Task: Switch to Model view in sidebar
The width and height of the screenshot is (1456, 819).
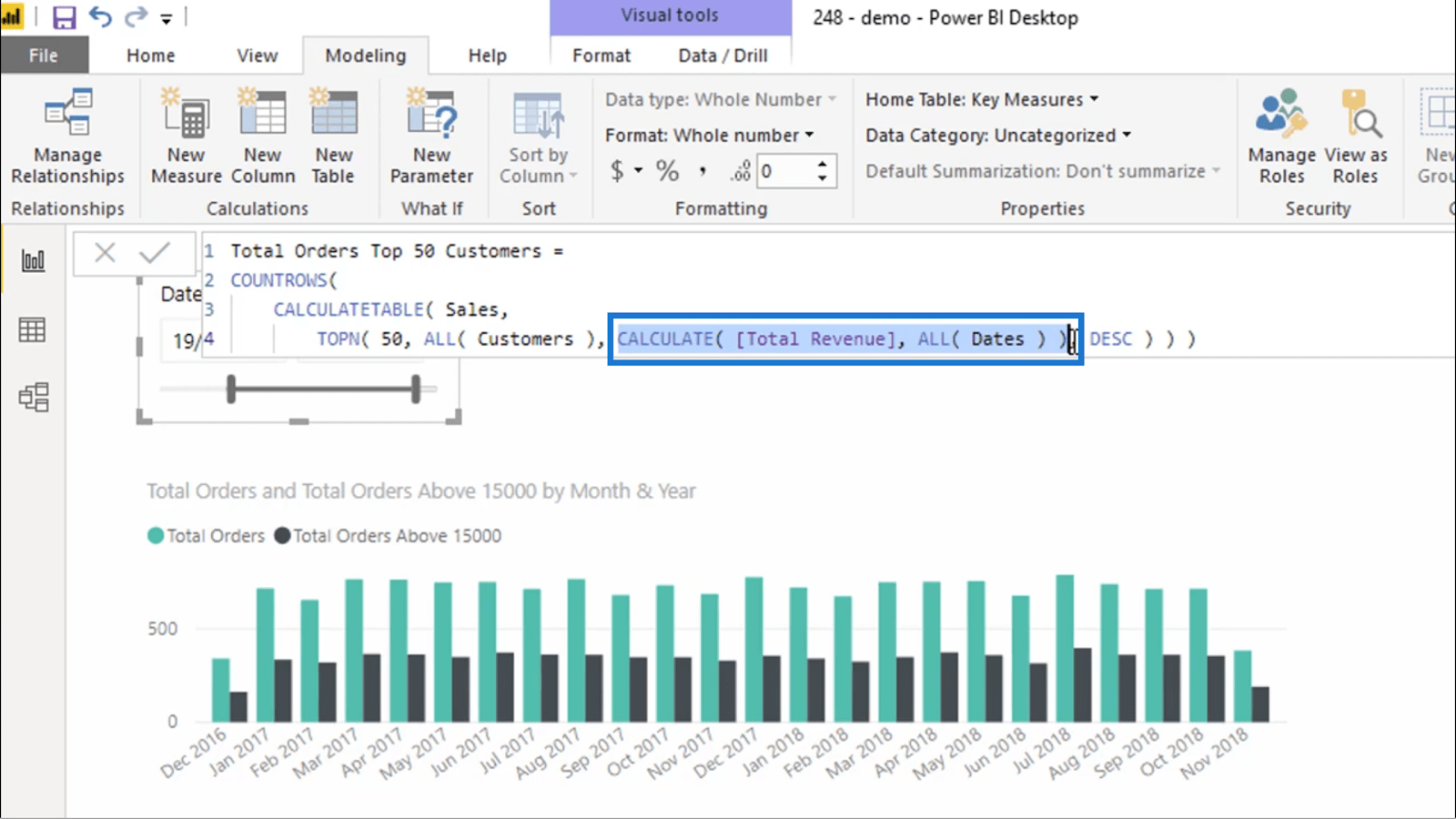Action: (x=33, y=398)
